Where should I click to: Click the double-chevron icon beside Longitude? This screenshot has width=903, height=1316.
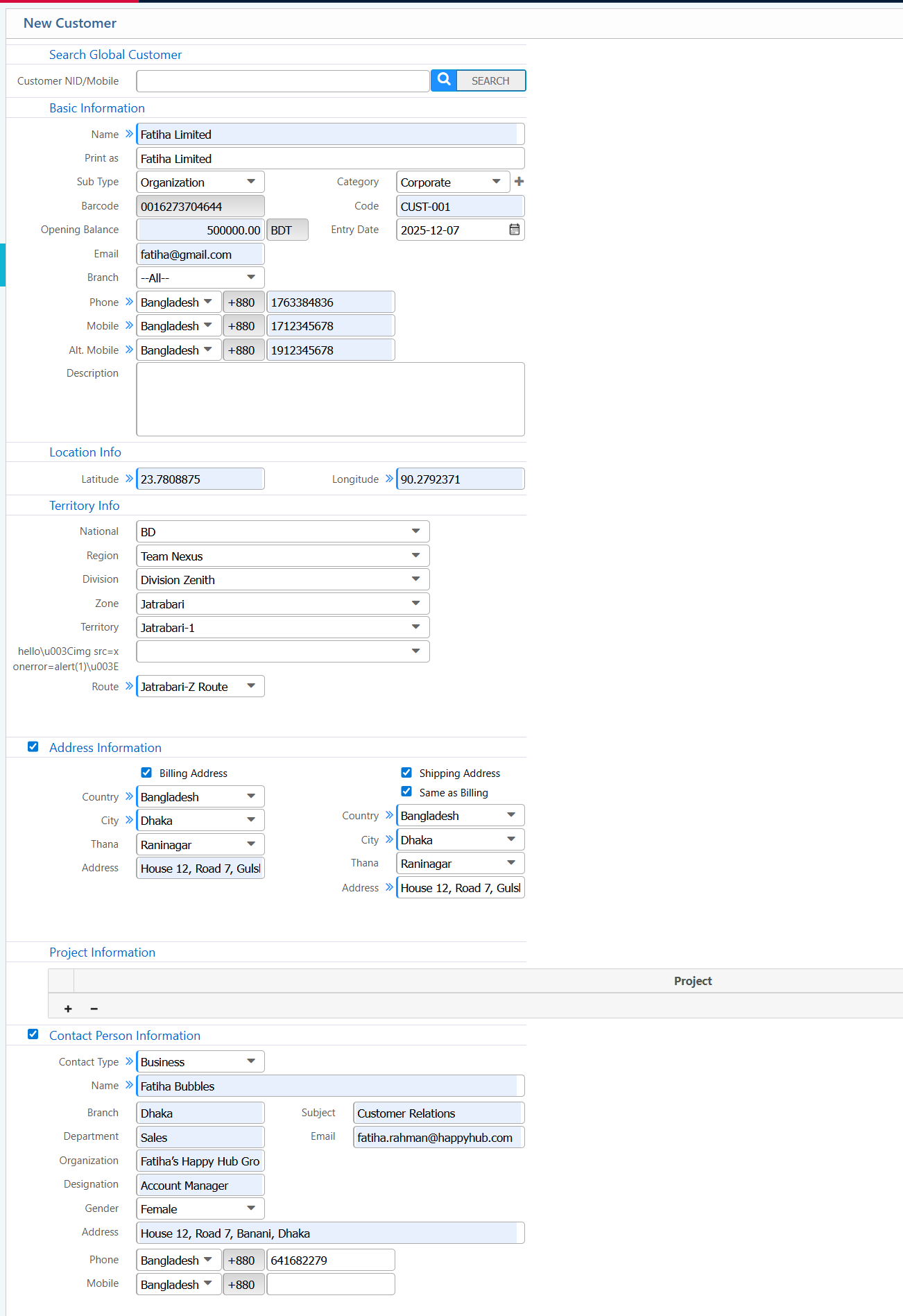pyautogui.click(x=389, y=479)
